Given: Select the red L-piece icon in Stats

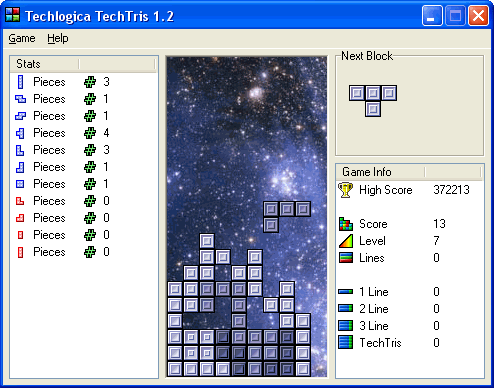Looking at the screenshot, I should click(x=20, y=201).
